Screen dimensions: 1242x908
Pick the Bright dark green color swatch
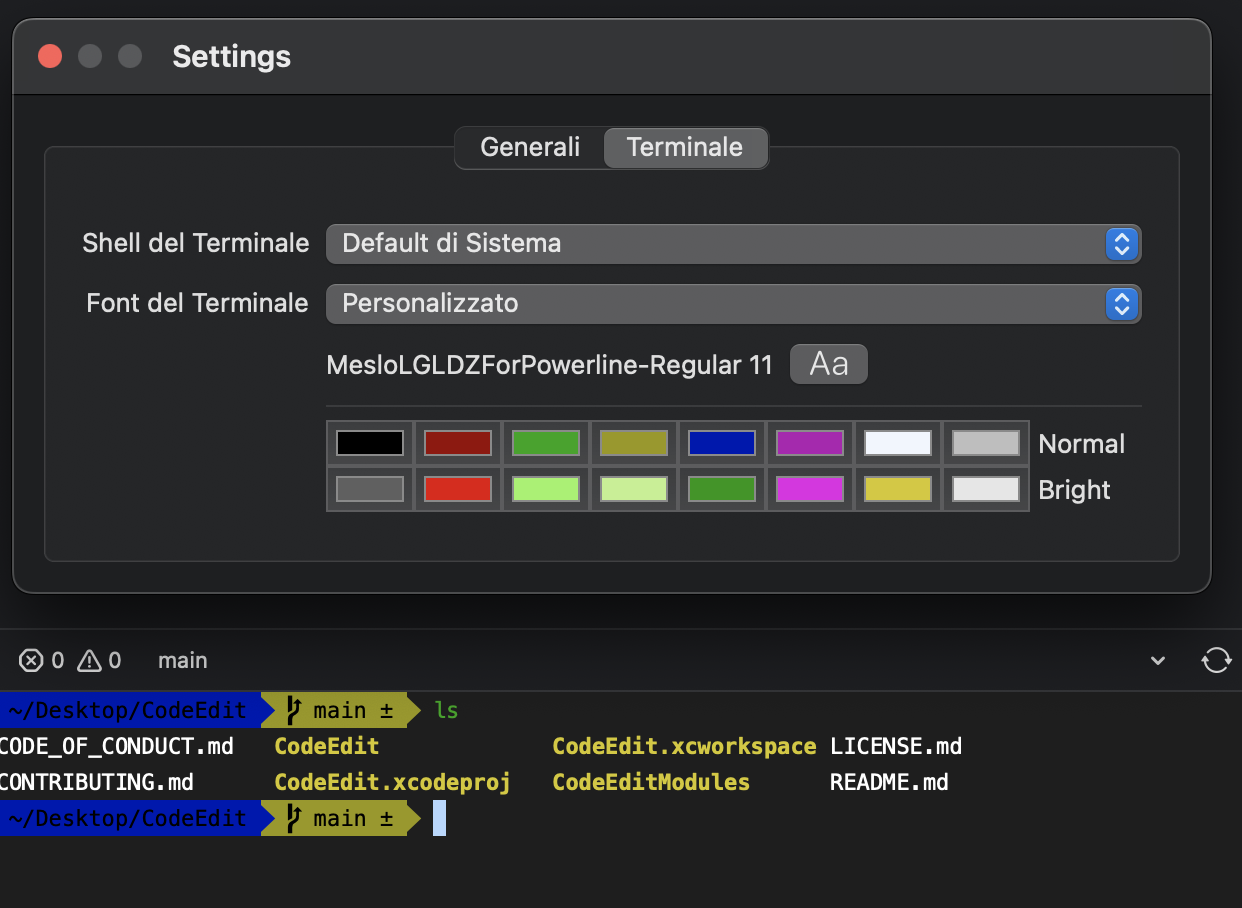point(722,489)
